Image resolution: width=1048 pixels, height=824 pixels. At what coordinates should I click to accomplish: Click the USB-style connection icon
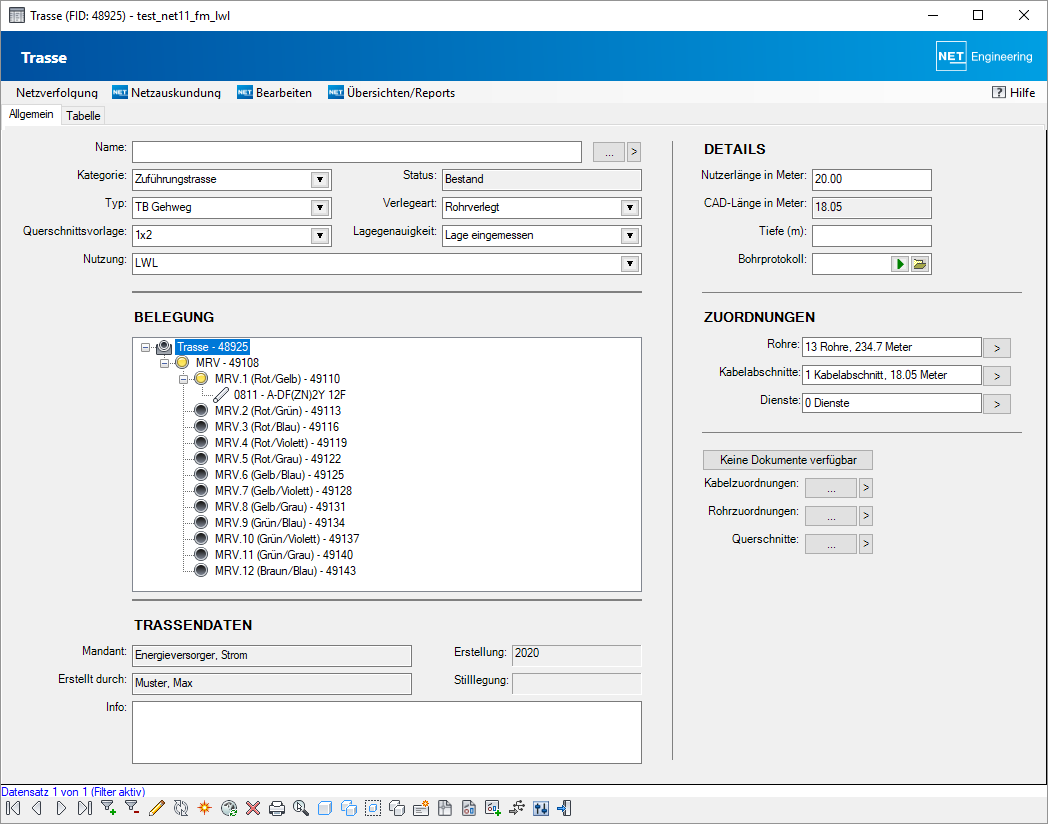click(517, 809)
